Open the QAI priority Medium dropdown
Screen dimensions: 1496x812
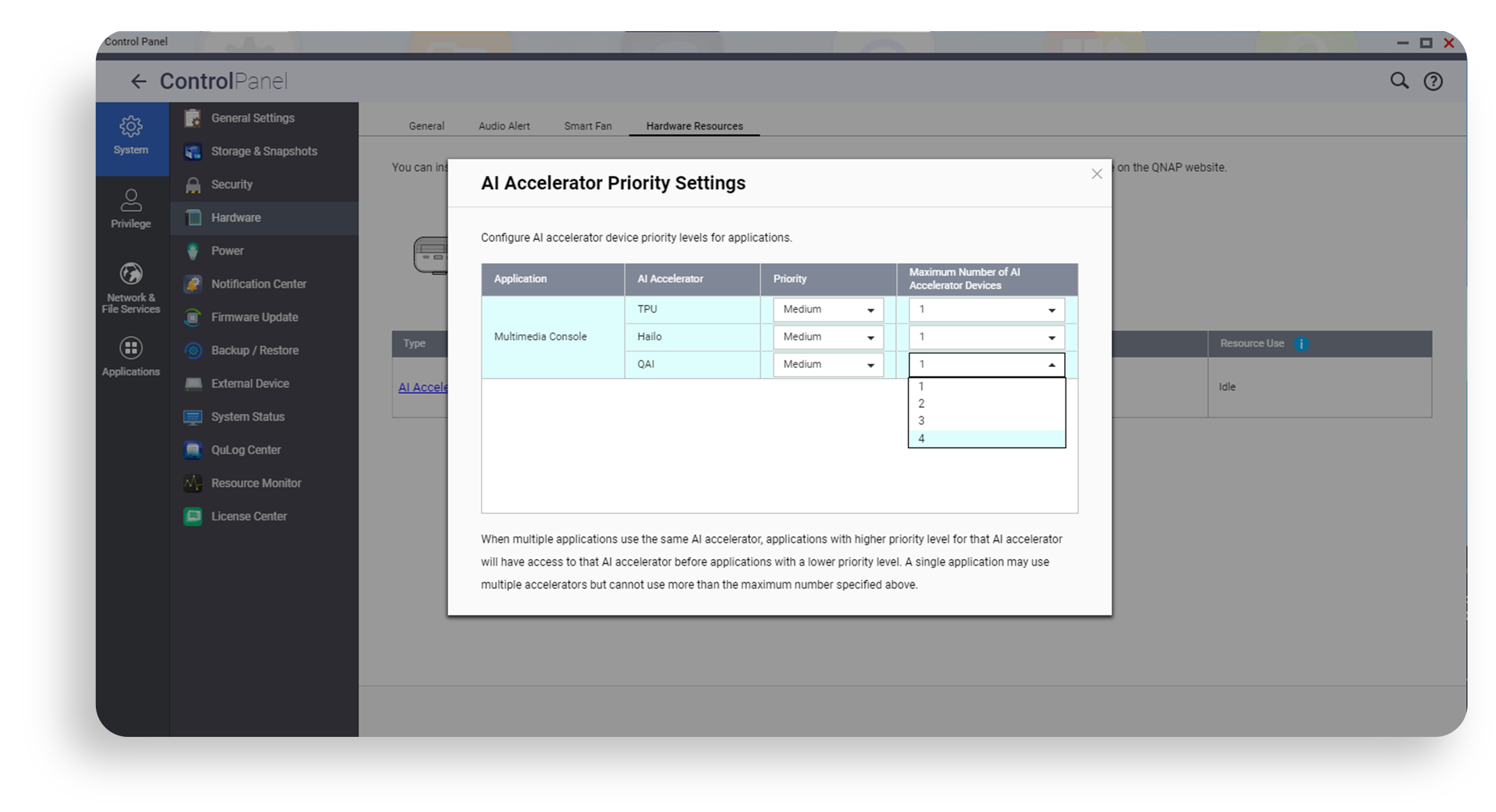click(828, 365)
